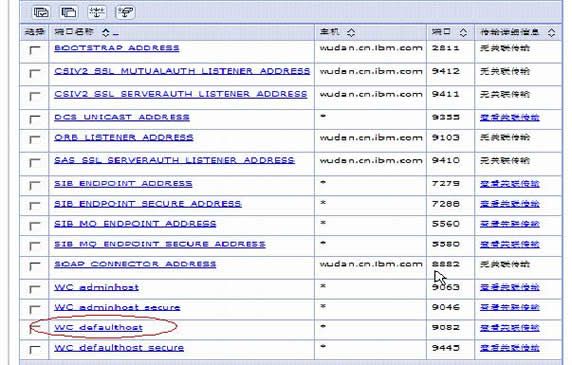Open the SOAP_CONNECTOR_ADDRESS port link
The height and width of the screenshot is (365, 572).
pos(135,264)
